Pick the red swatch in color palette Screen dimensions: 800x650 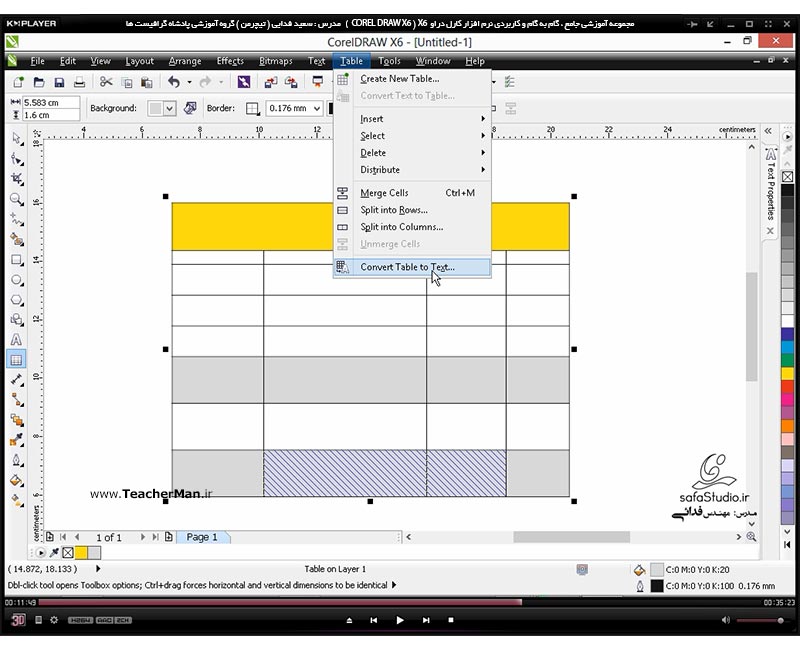(787, 387)
